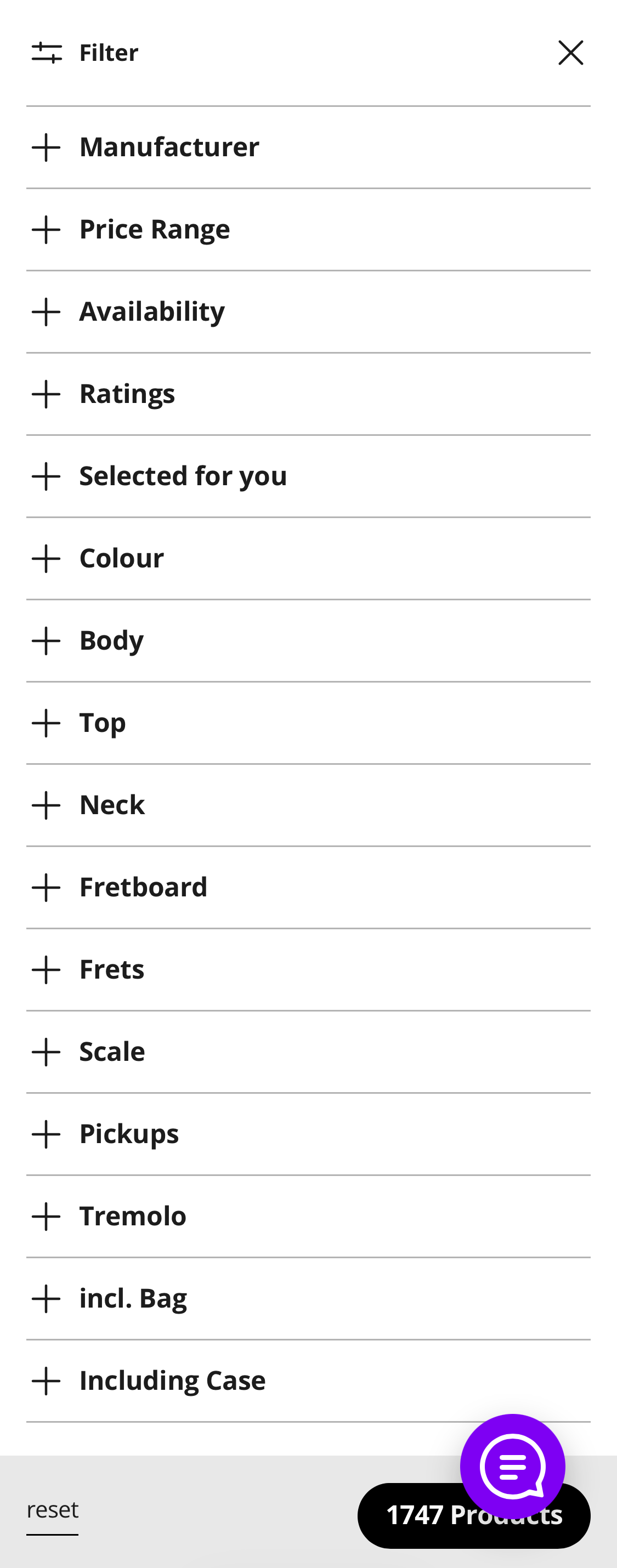
Task: Expand the Neck filter options
Action: (112, 805)
